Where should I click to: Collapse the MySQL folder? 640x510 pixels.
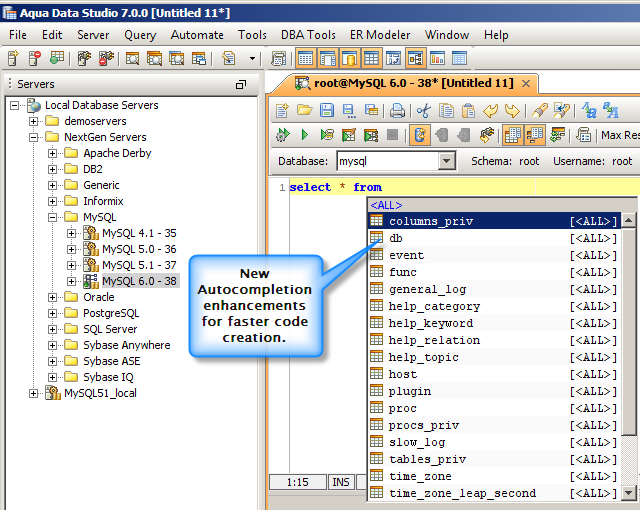(x=52, y=217)
